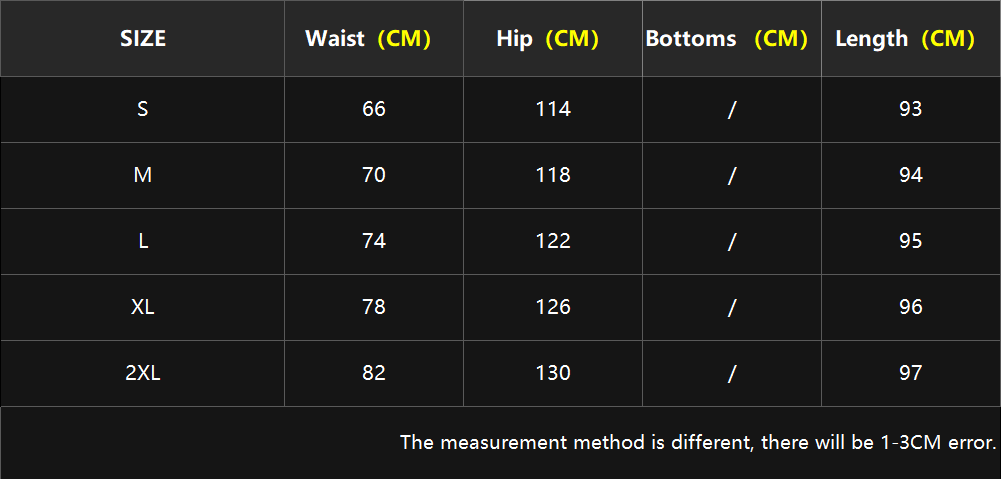Click hip value 114
1001x480 pixels.
(x=553, y=109)
